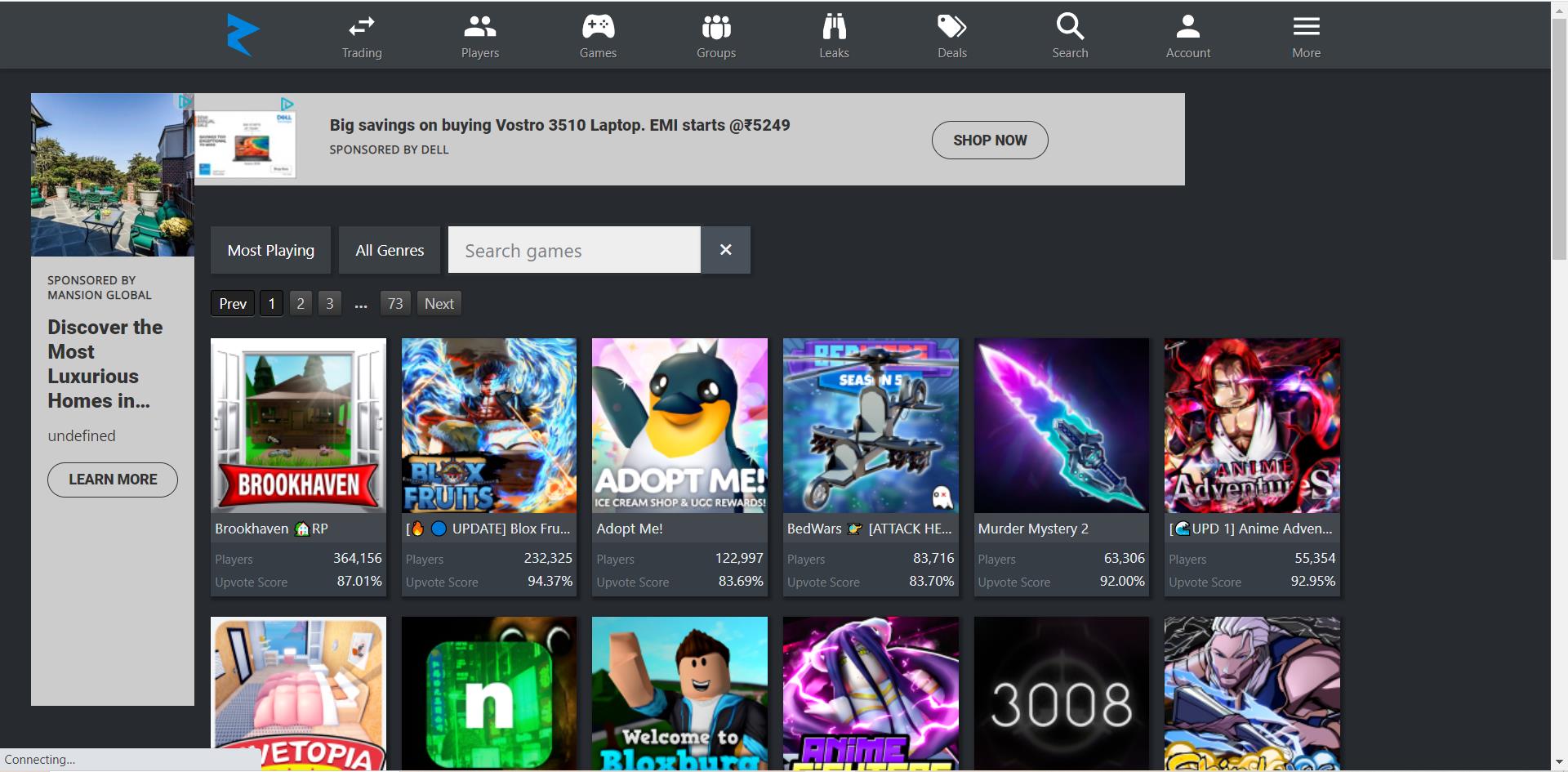Screen dimensions: 1568x772
Task: Click the page vertical scrollbar thumb
Action: (x=1559, y=139)
